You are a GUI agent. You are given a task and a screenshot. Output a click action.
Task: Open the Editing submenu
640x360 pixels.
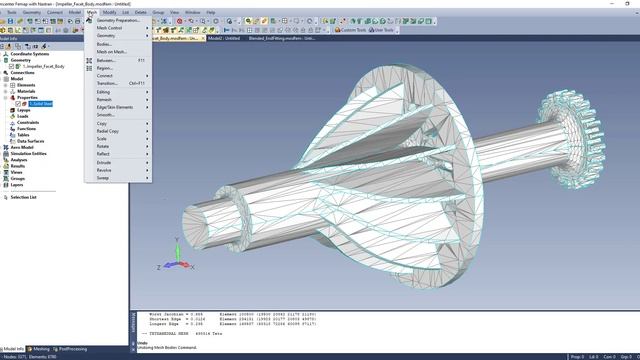pyautogui.click(x=118, y=92)
